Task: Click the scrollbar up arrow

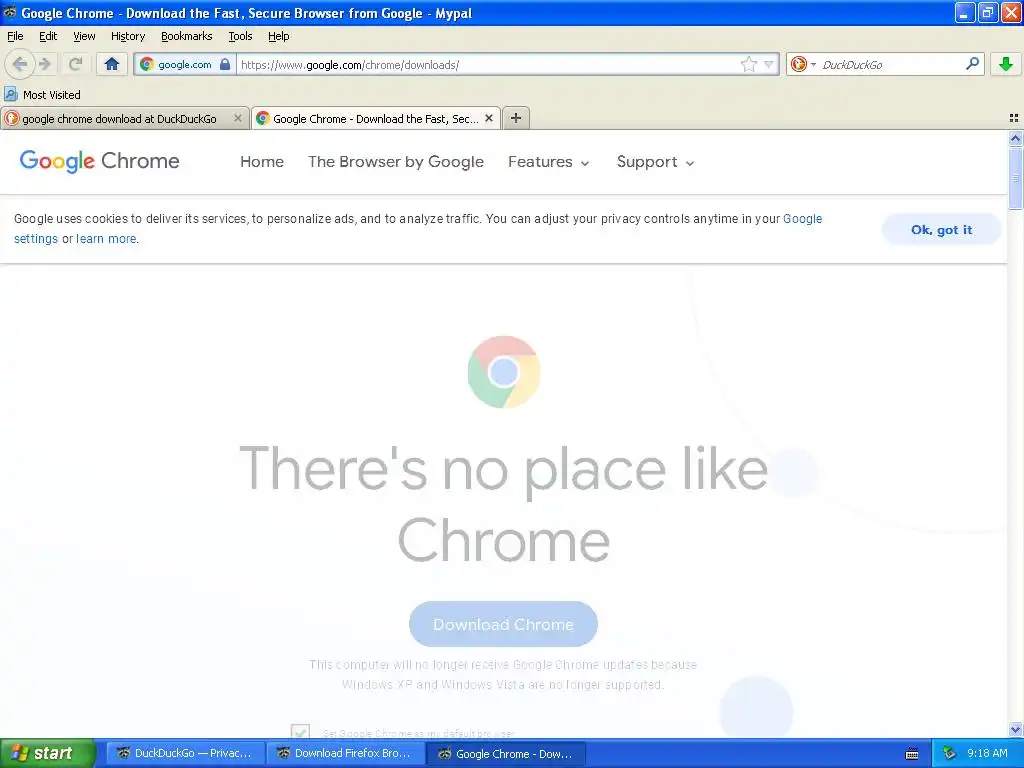Action: point(1015,138)
